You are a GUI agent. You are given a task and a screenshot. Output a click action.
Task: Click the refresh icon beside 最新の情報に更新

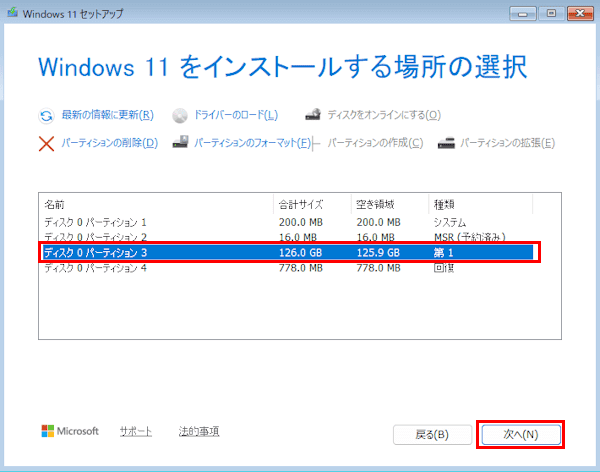point(46,116)
